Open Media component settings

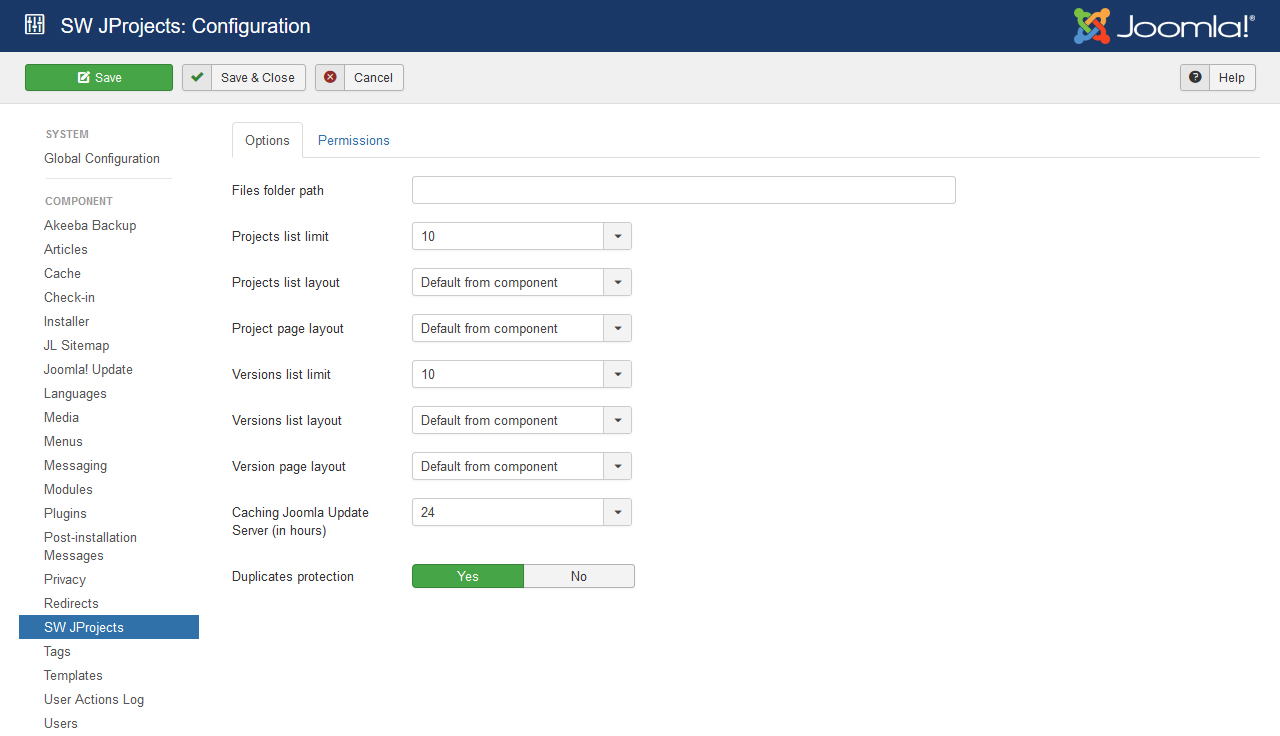pyautogui.click(x=61, y=417)
